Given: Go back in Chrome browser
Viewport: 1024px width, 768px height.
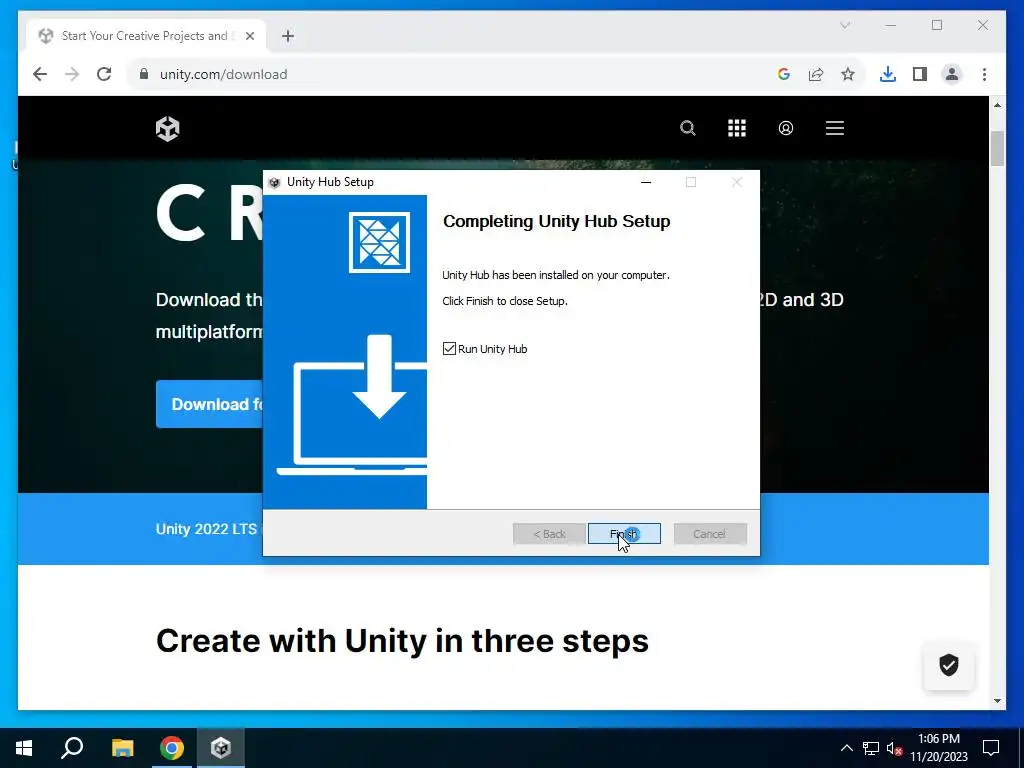Looking at the screenshot, I should coord(40,74).
